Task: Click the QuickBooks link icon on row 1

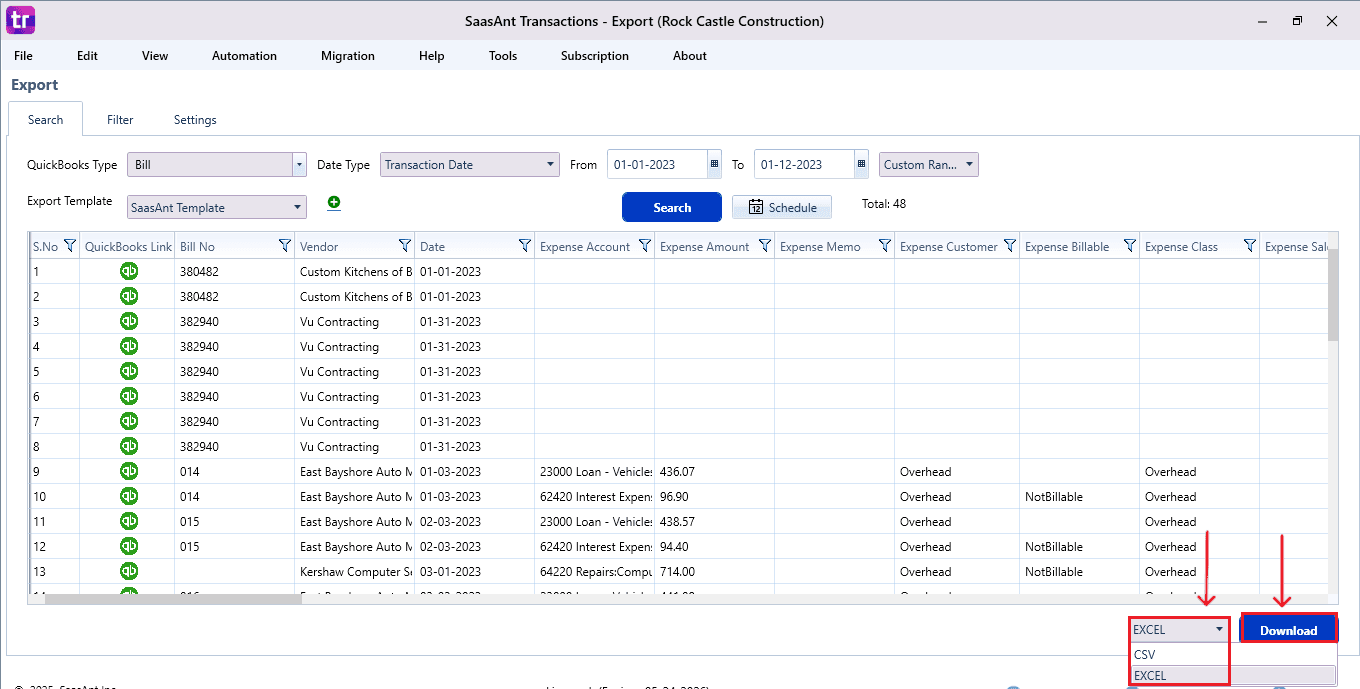Action: [x=128, y=271]
